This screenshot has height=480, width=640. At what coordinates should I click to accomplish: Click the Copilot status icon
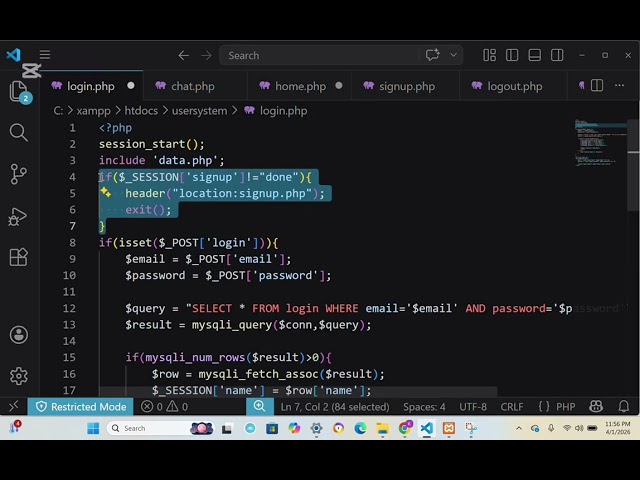pyautogui.click(x=596, y=407)
